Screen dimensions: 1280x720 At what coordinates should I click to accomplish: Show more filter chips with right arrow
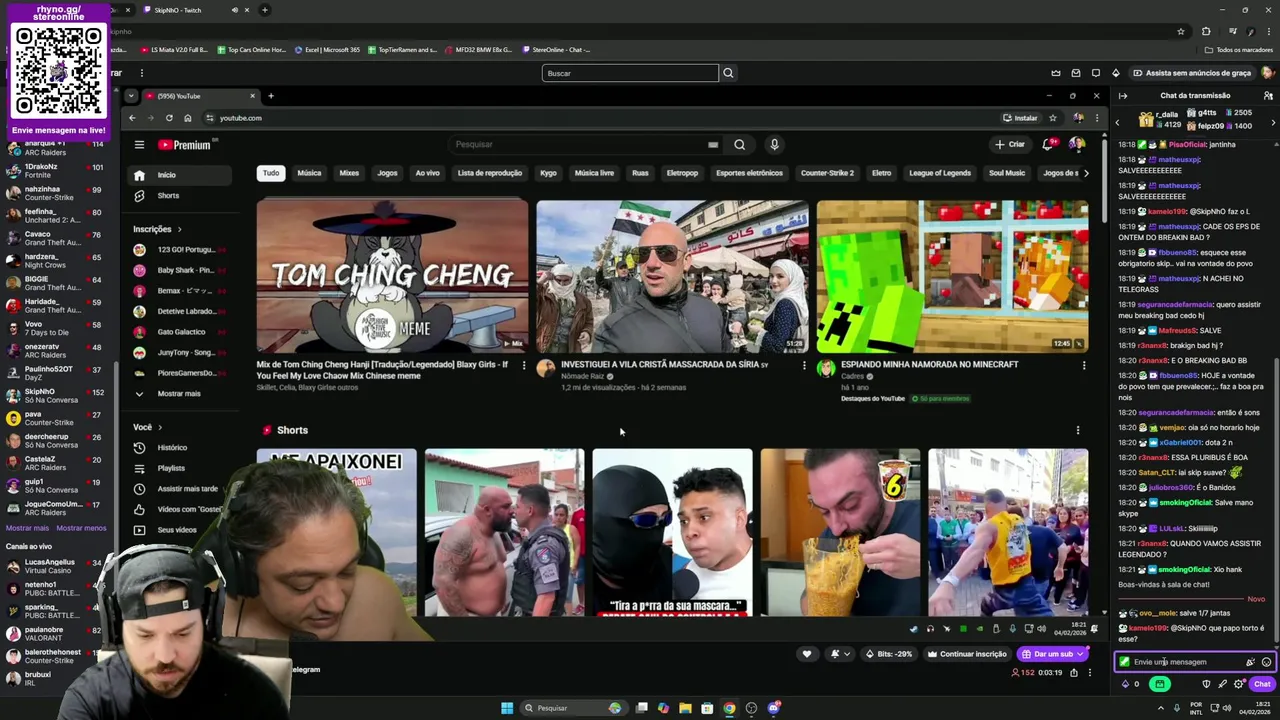1086,173
